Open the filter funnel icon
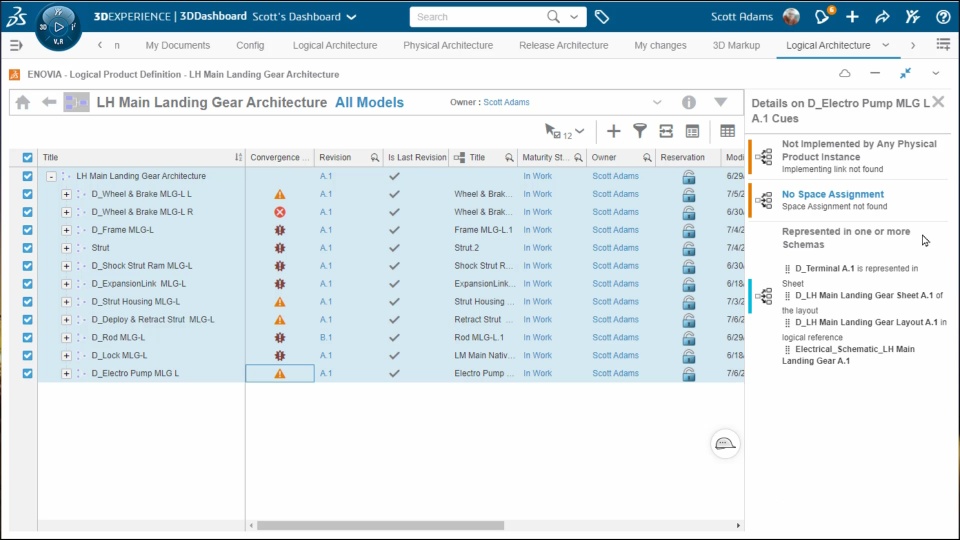Screen dimensions: 960x540 (x=640, y=130)
